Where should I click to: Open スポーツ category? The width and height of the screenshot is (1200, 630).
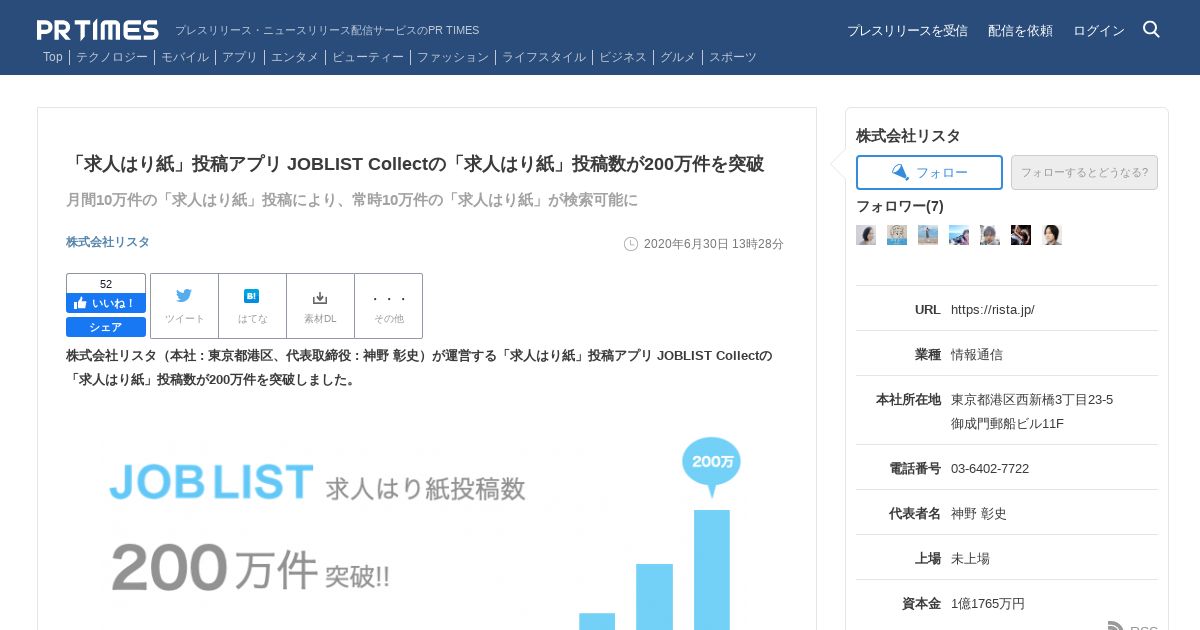733,57
